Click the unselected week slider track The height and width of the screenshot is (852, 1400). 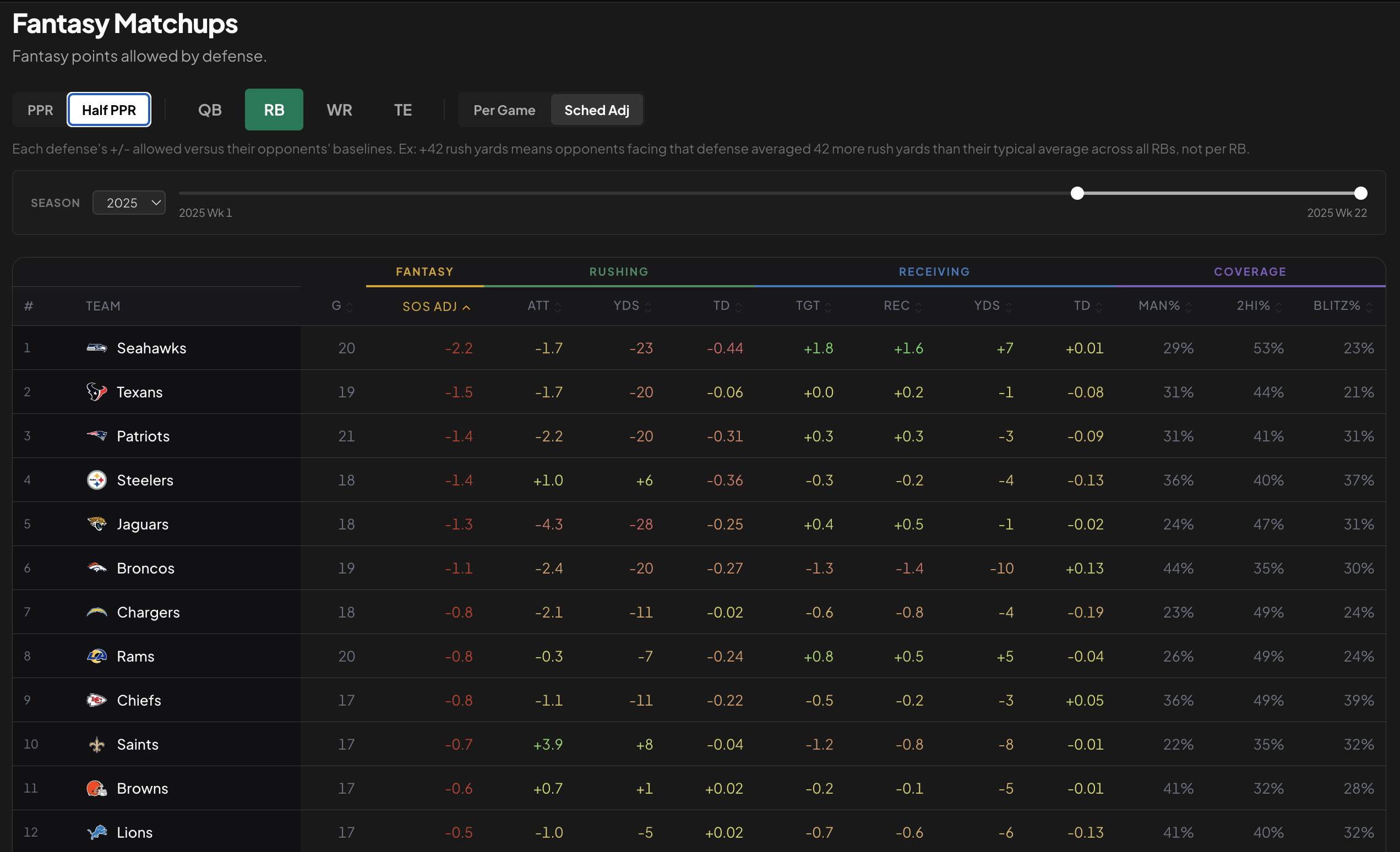(x=624, y=193)
